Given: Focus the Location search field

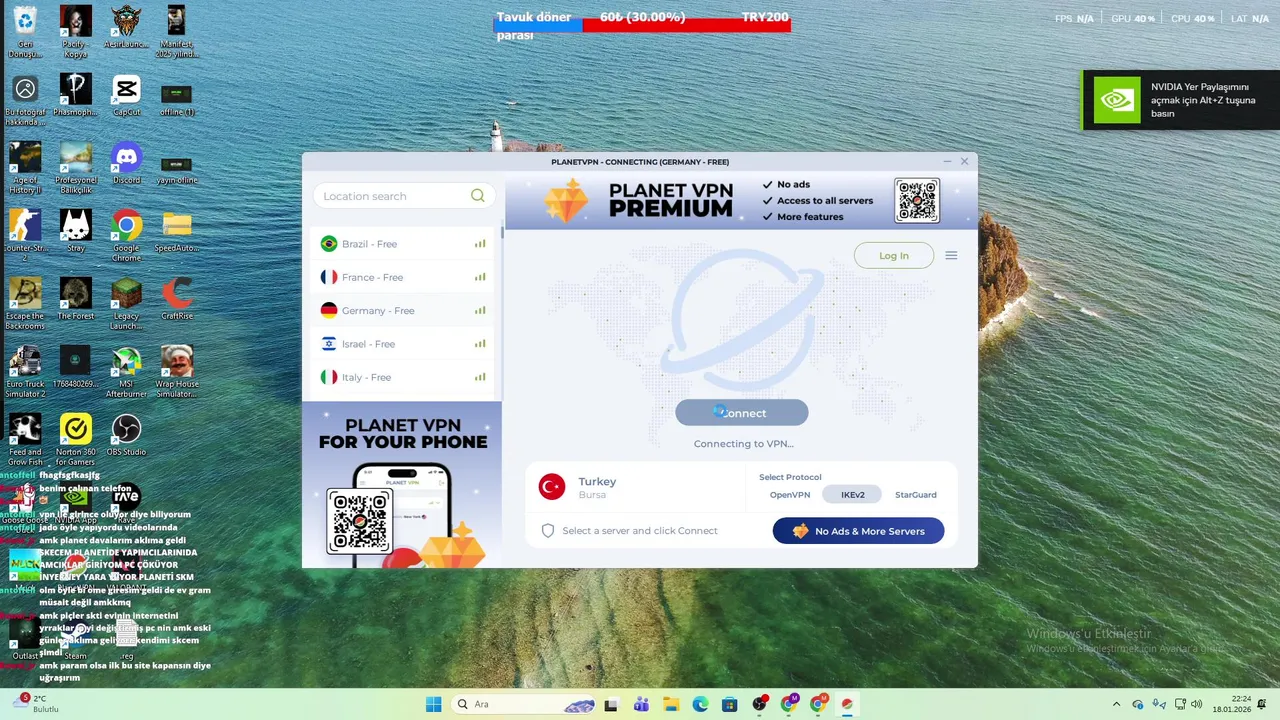Looking at the screenshot, I should pyautogui.click(x=403, y=196).
